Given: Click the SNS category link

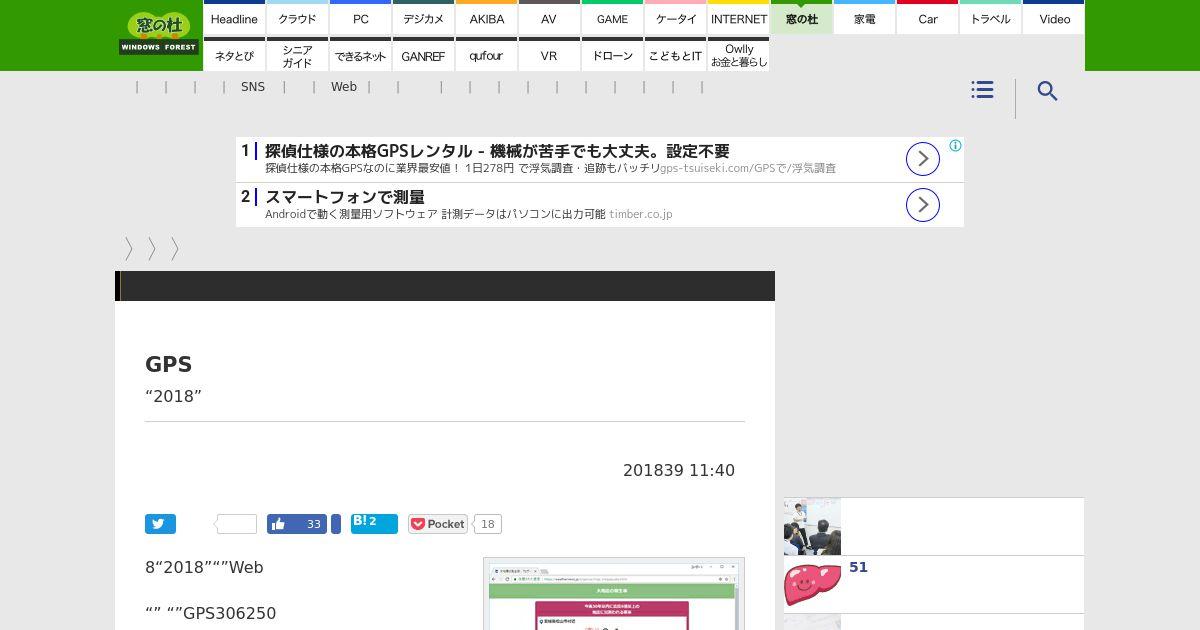Looking at the screenshot, I should [253, 87].
